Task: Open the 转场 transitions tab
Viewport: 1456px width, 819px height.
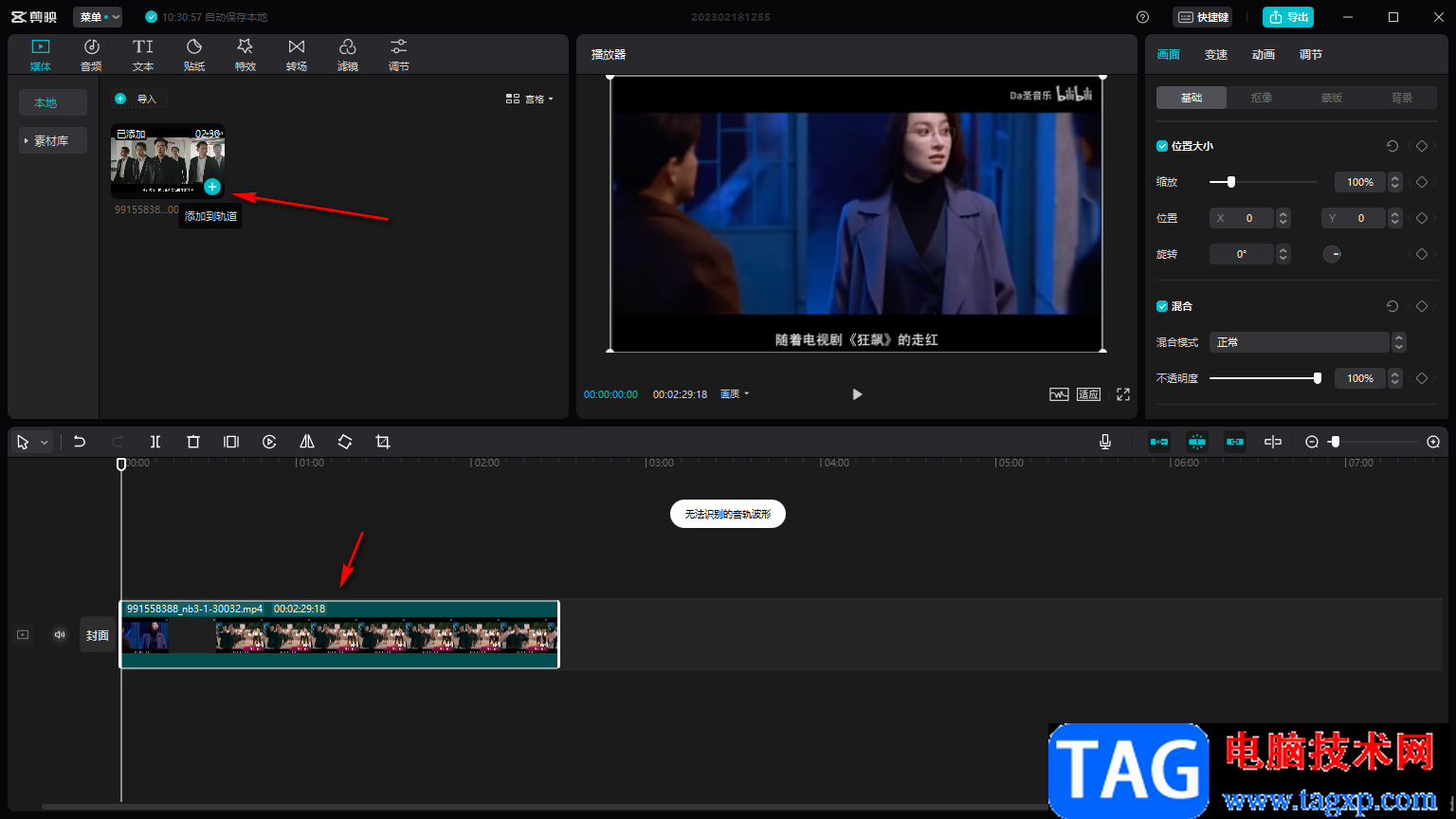Action: [x=297, y=55]
